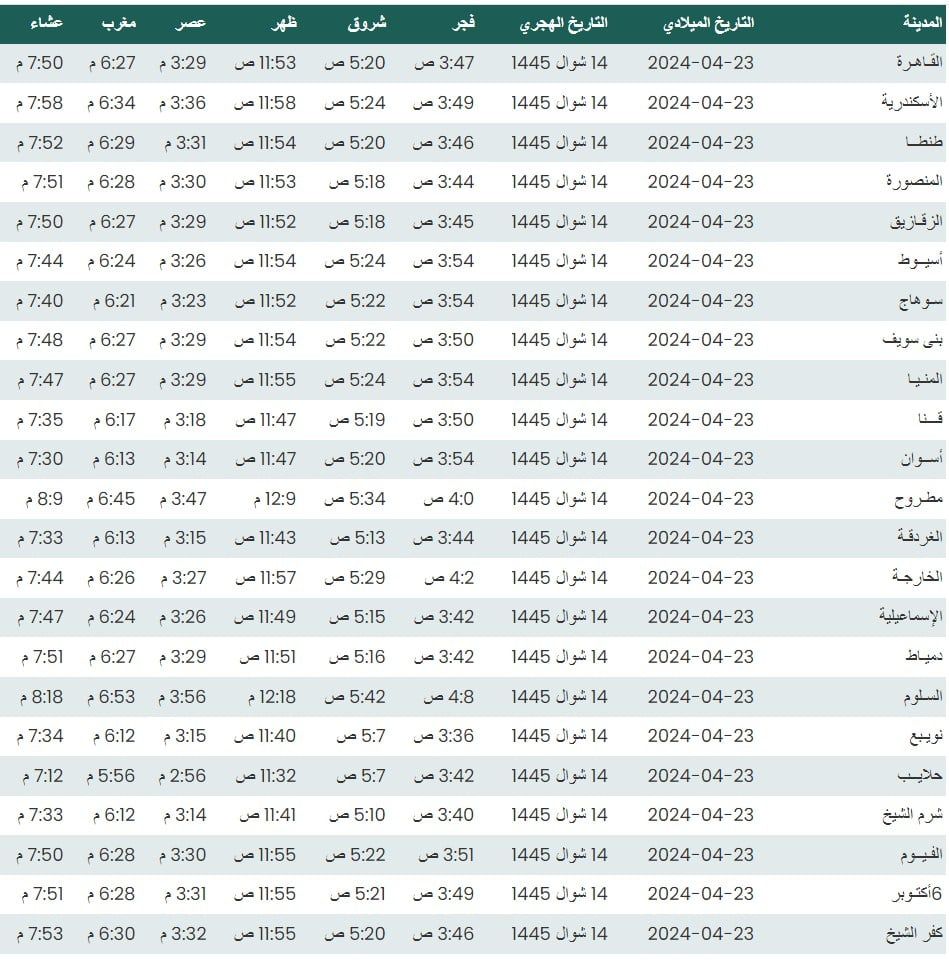
Task: Click the 3:31 م asr time for طنطا
Action: click(185, 143)
